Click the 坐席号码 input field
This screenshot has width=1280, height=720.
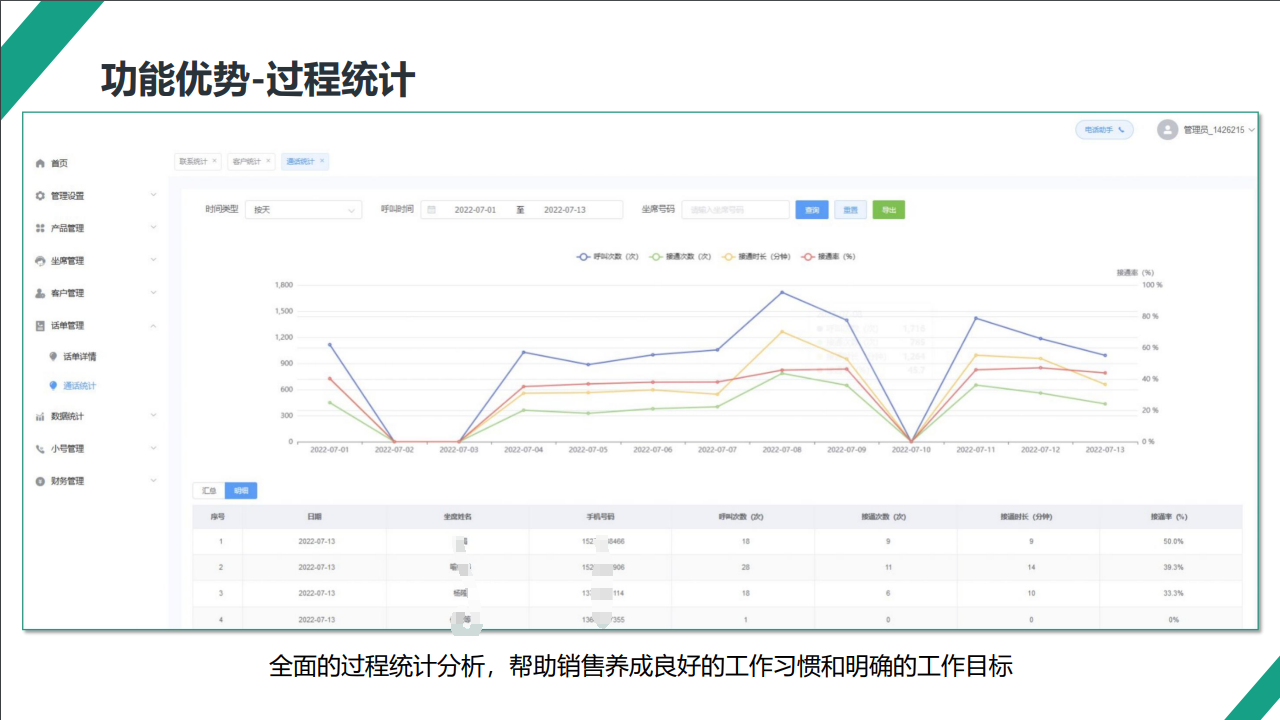click(735, 210)
